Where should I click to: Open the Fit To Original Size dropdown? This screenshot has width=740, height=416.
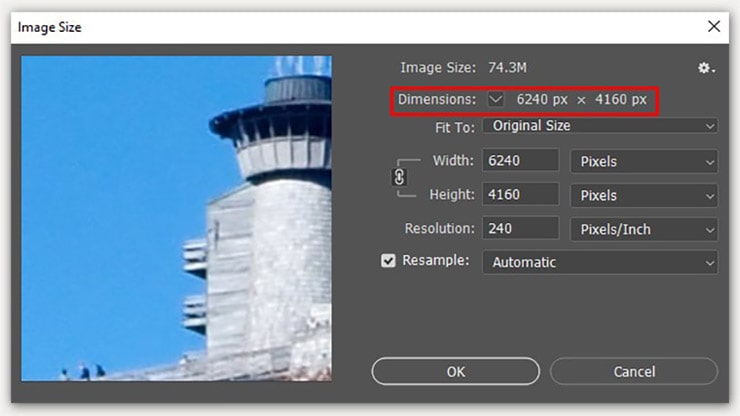point(600,126)
